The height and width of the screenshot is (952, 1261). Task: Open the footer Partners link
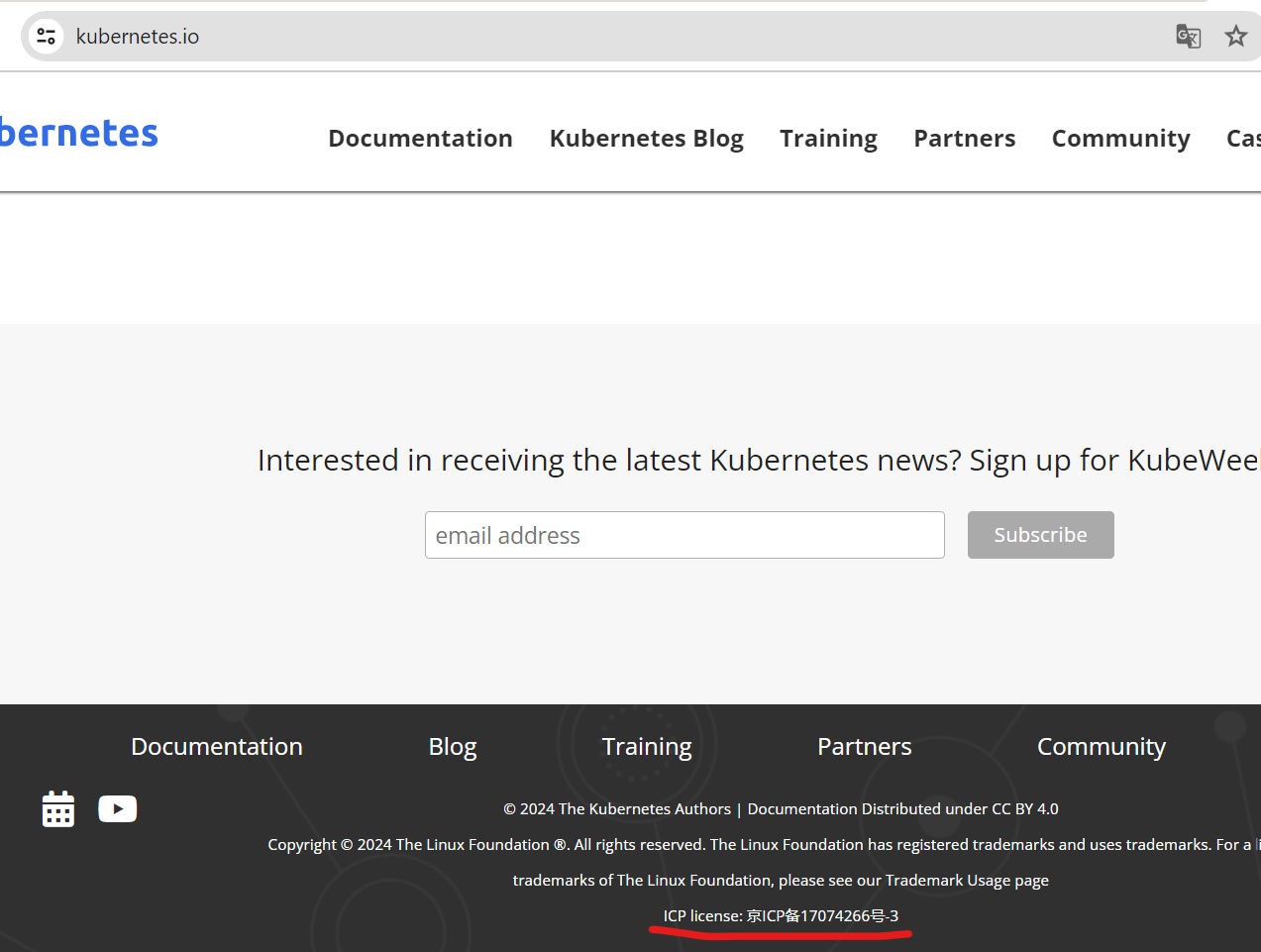(x=864, y=747)
